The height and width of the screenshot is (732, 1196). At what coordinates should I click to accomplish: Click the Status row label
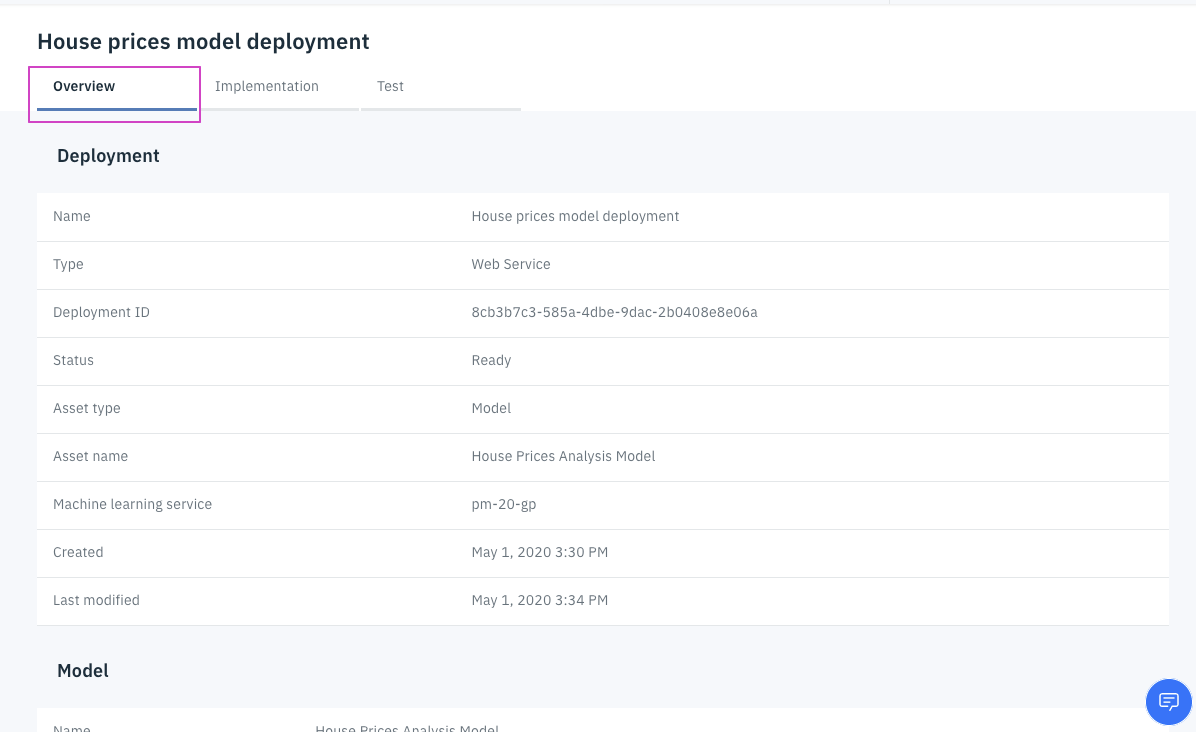click(73, 361)
